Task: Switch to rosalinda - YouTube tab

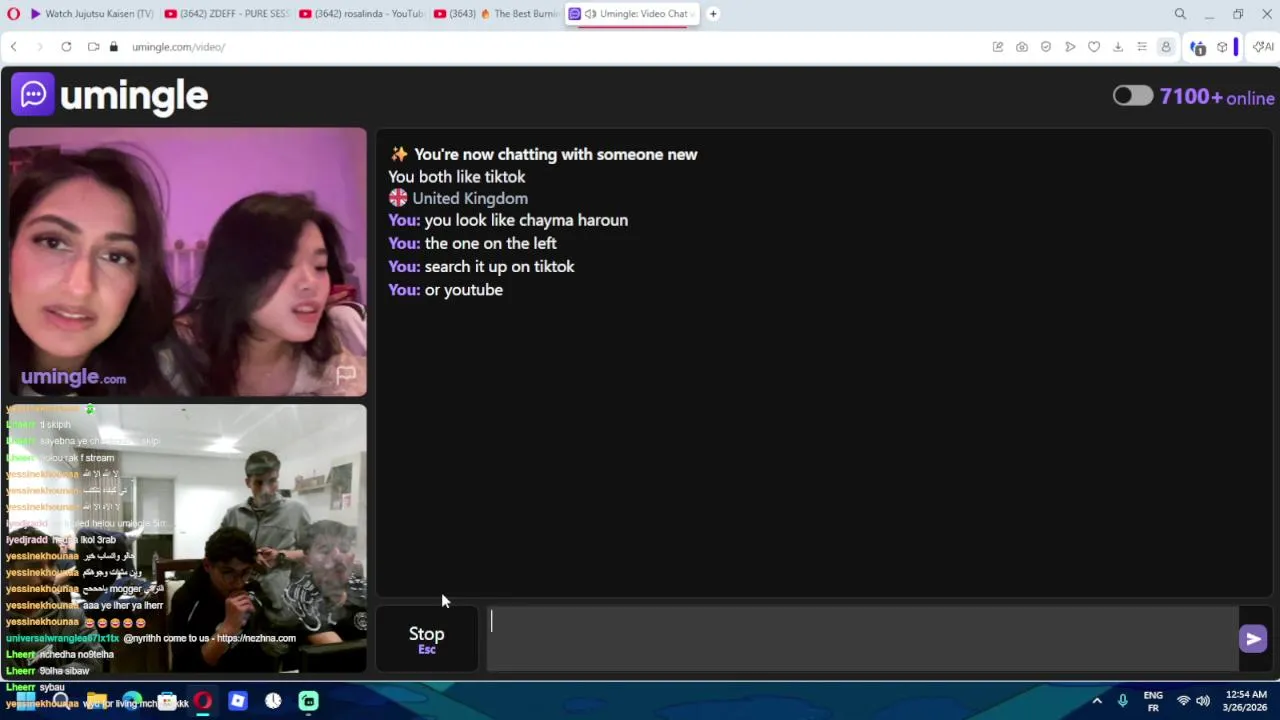Action: coord(361,14)
